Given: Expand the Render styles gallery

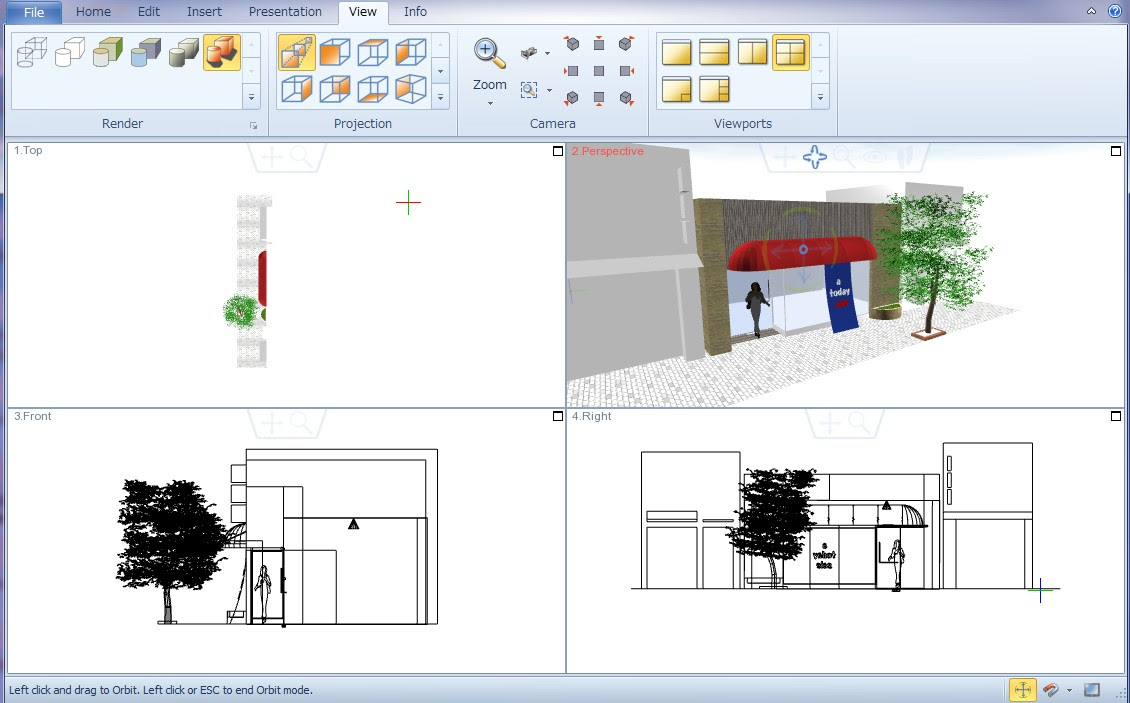Looking at the screenshot, I should pos(252,97).
